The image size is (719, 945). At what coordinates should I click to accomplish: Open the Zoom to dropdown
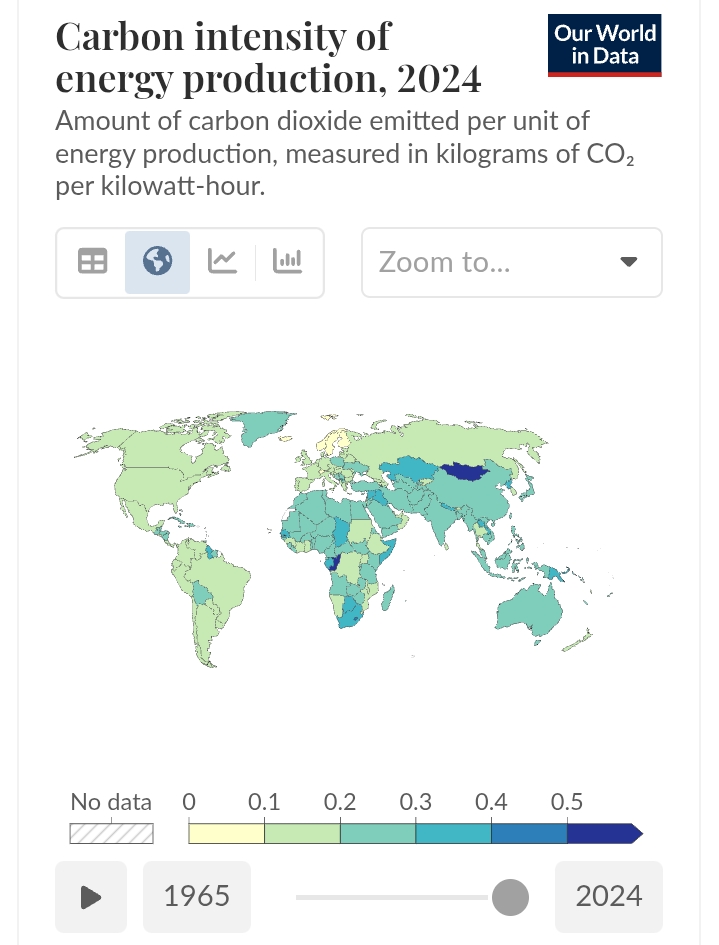pos(511,263)
